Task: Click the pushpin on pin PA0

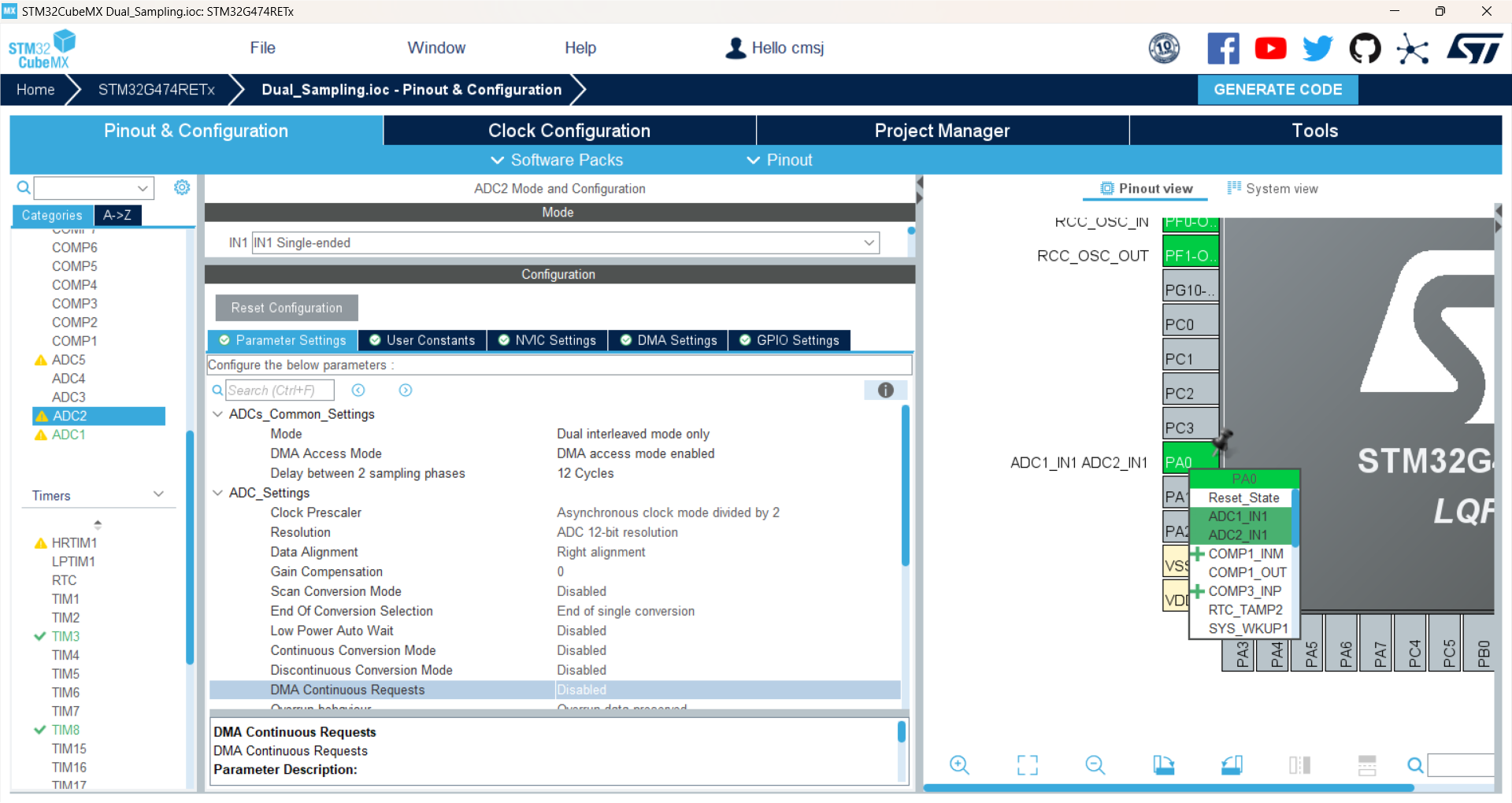Action: (x=1223, y=442)
